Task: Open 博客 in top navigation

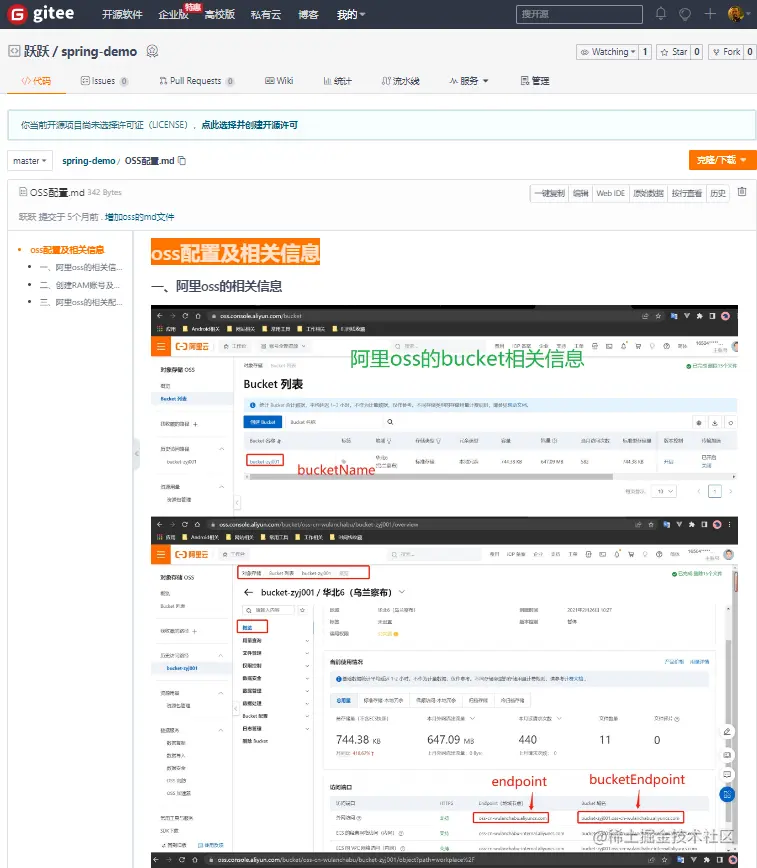Action: tap(308, 14)
